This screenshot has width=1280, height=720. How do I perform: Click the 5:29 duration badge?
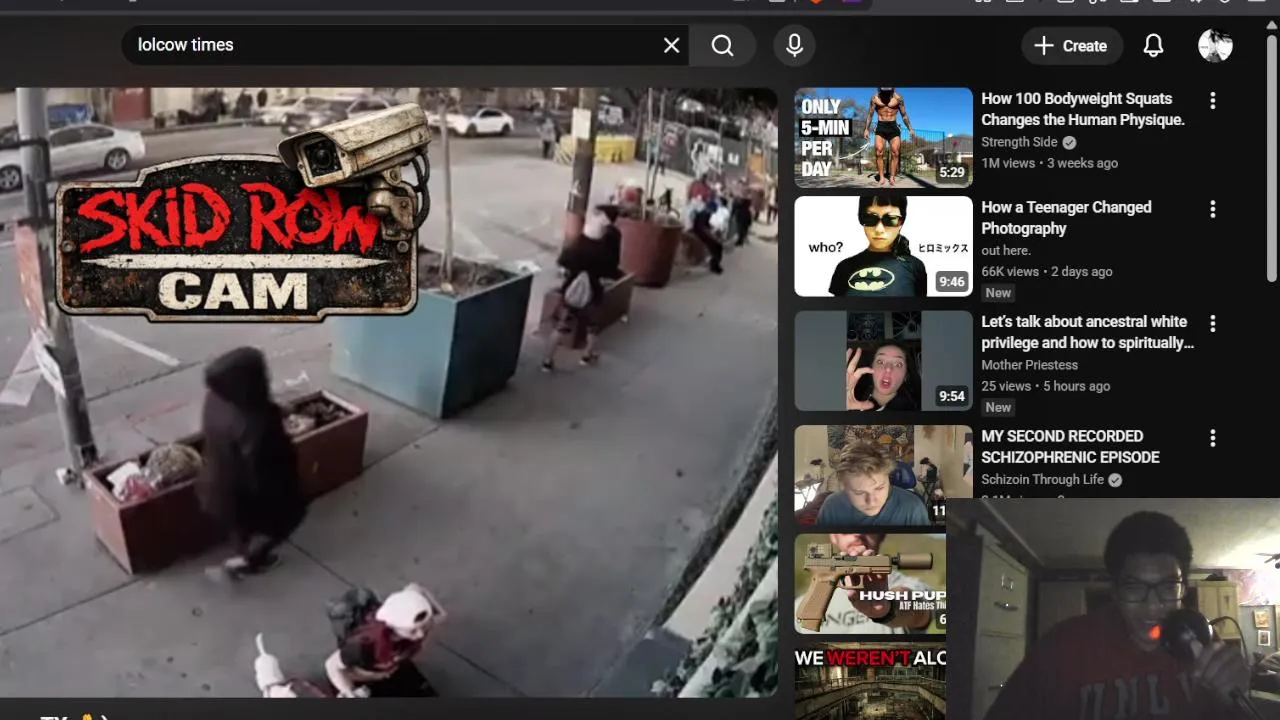tap(952, 173)
